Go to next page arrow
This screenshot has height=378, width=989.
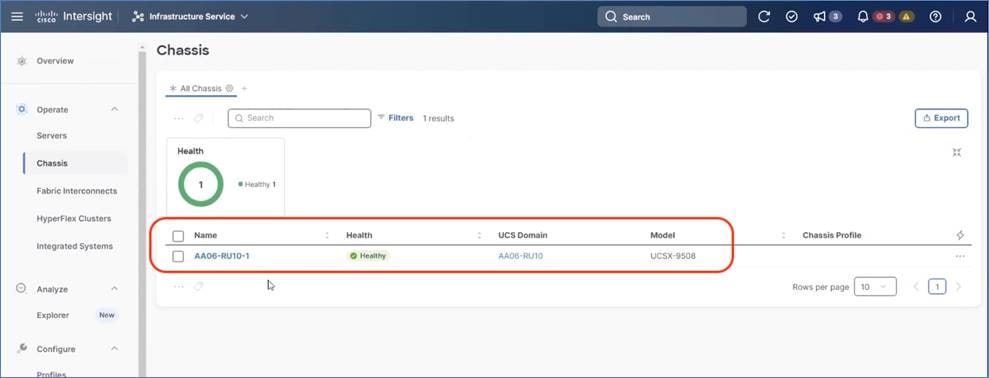pyautogui.click(x=959, y=287)
